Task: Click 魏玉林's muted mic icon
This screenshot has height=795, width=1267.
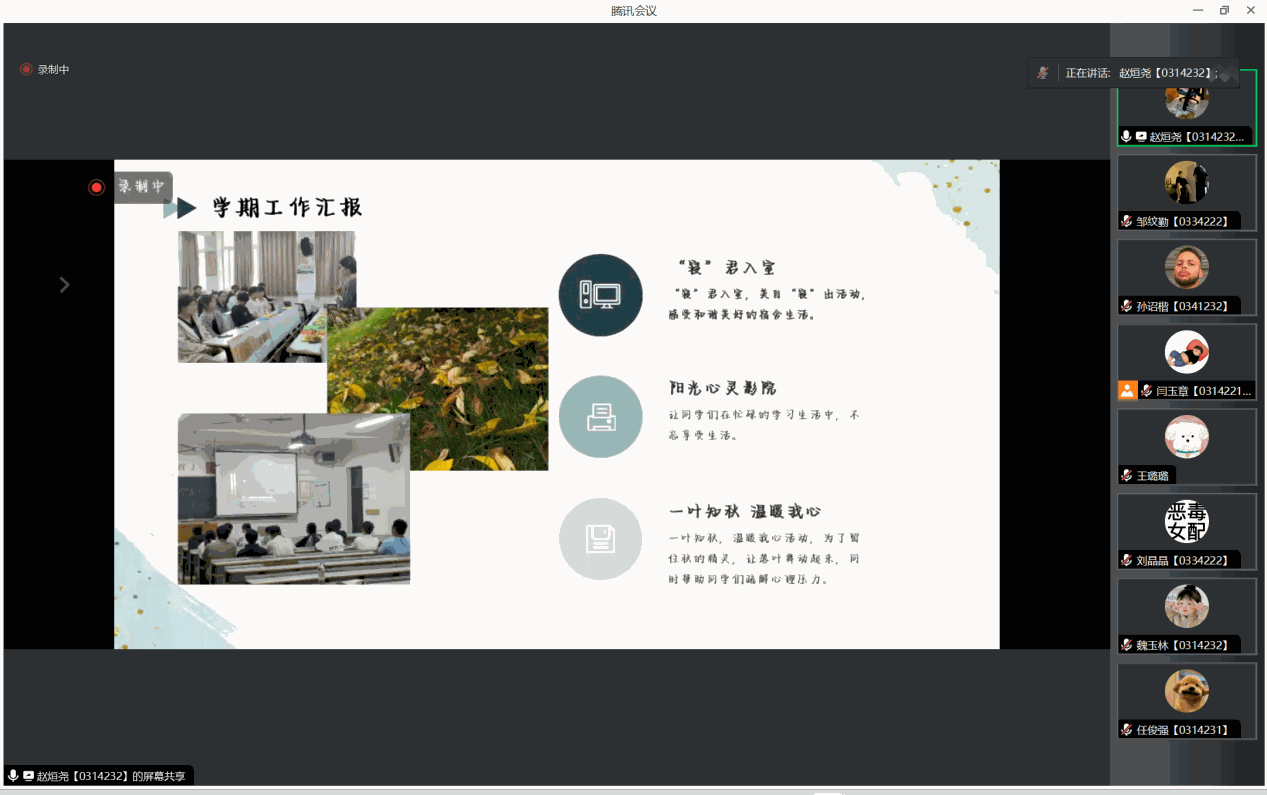Action: pos(1126,645)
